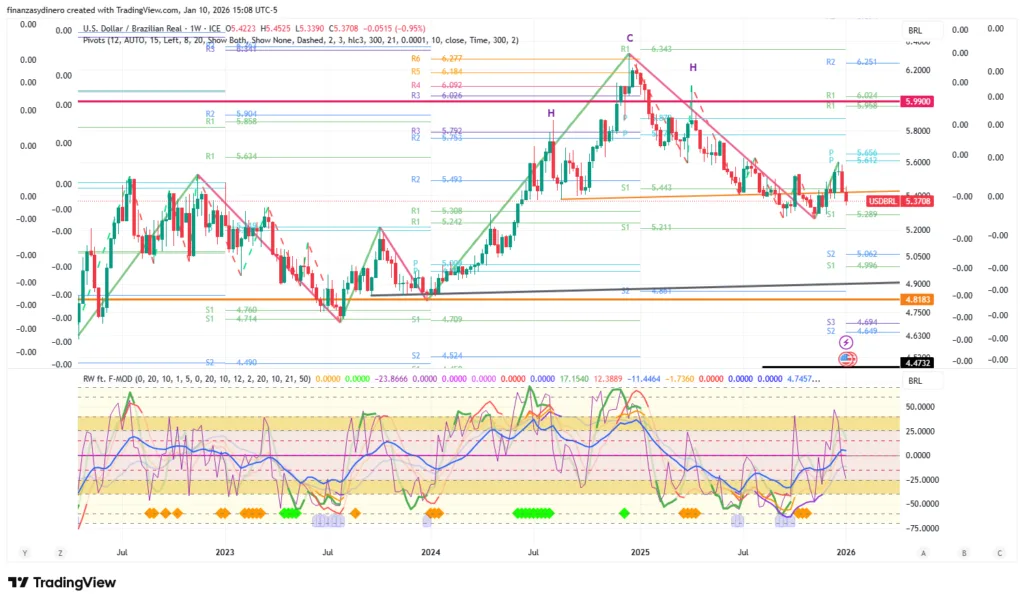Image resolution: width=1024 pixels, height=603 pixels.
Task: Click the orange 4.8183 price level label
Action: tap(915, 298)
